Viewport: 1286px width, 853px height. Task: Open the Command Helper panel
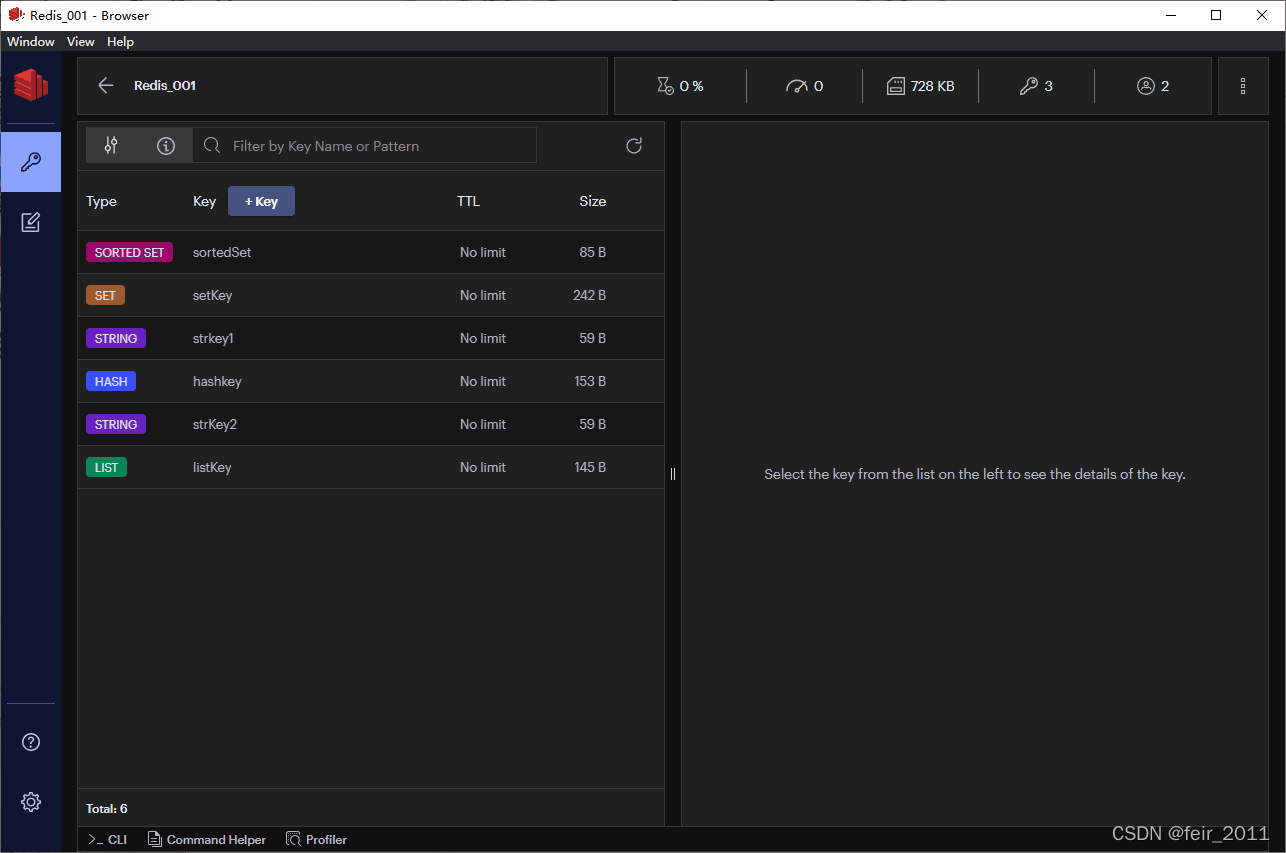207,839
